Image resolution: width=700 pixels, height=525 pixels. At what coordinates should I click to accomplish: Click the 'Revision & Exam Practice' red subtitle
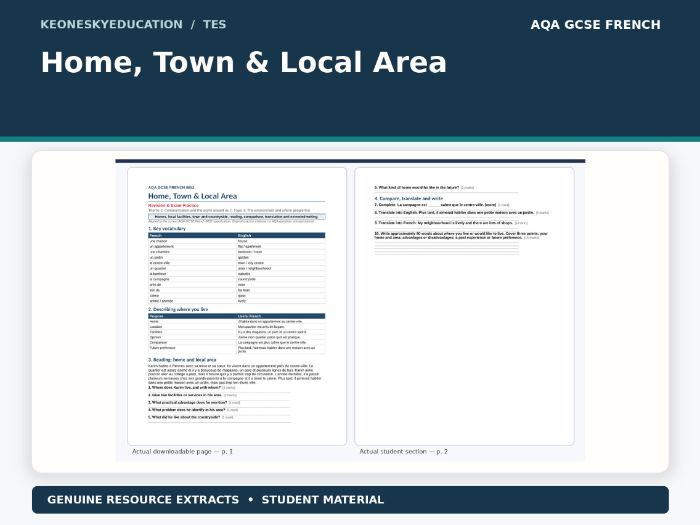pos(173,205)
